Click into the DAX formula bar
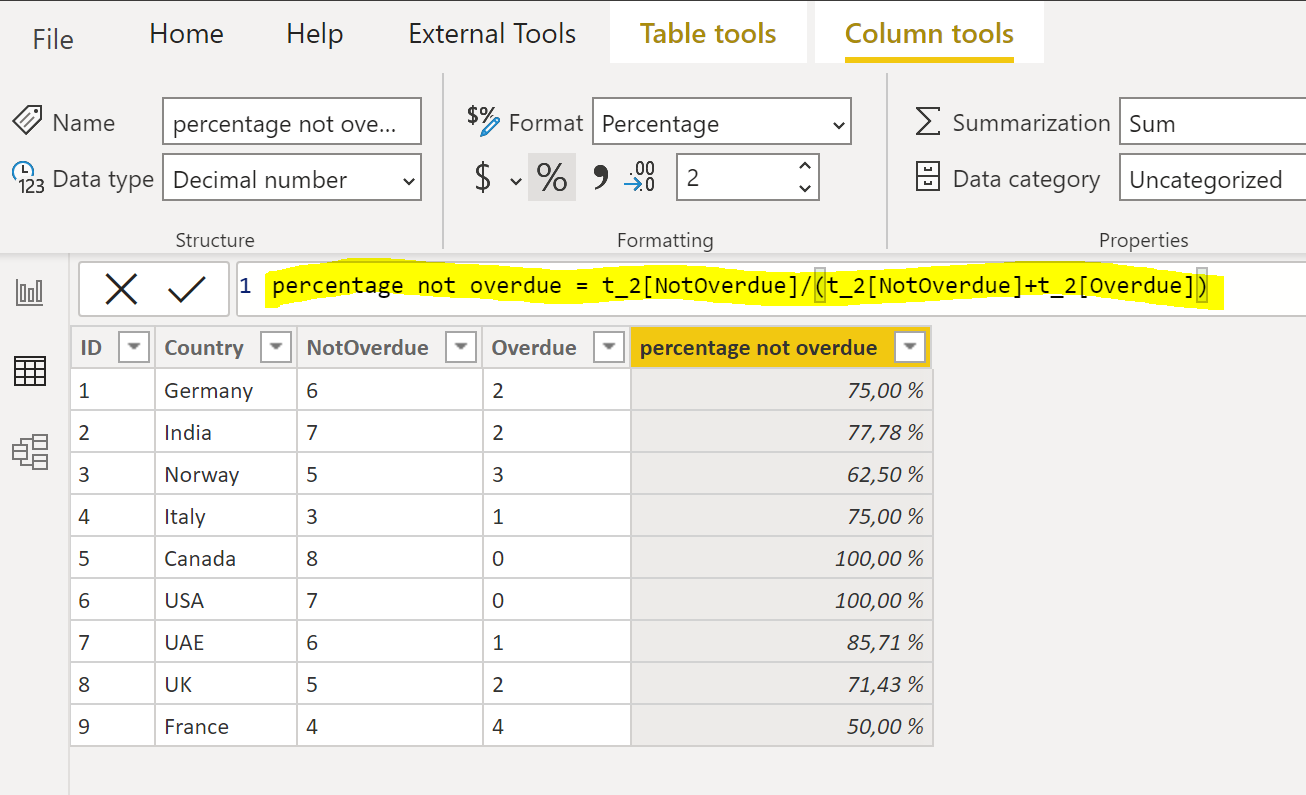This screenshot has height=795, width=1306. pyautogui.click(x=770, y=288)
